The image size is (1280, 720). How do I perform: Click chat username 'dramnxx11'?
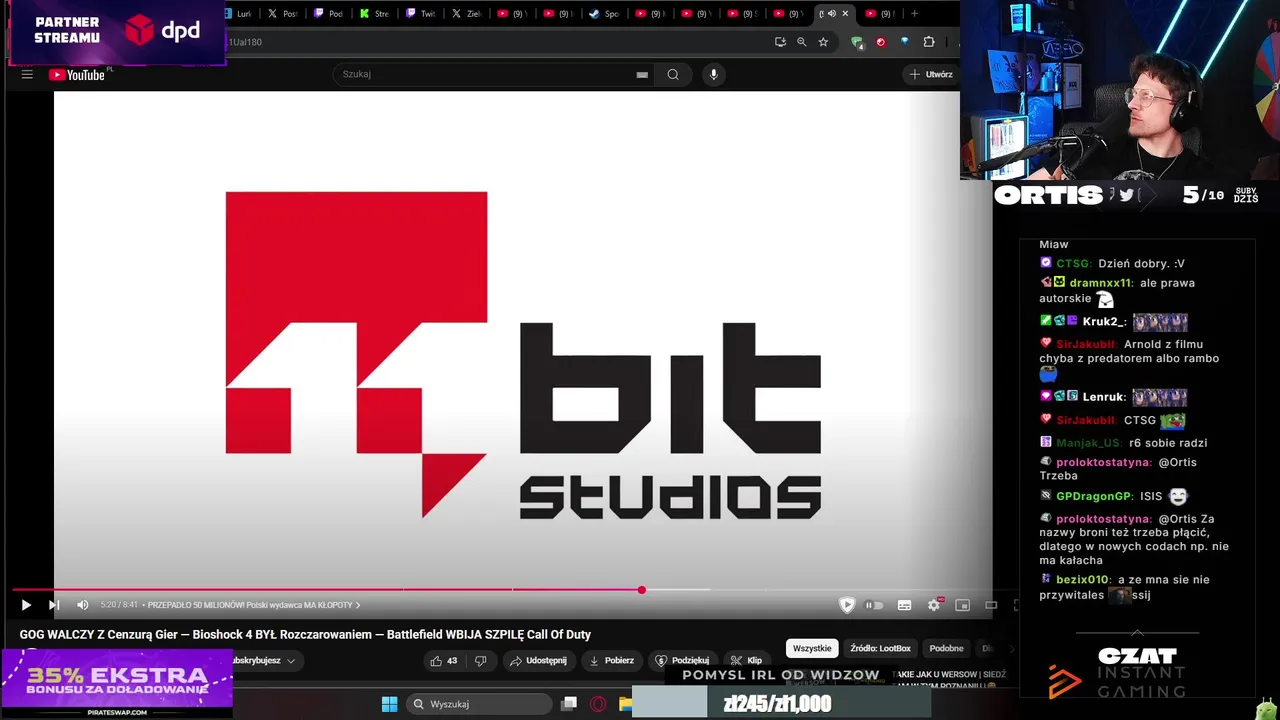[x=1100, y=283]
